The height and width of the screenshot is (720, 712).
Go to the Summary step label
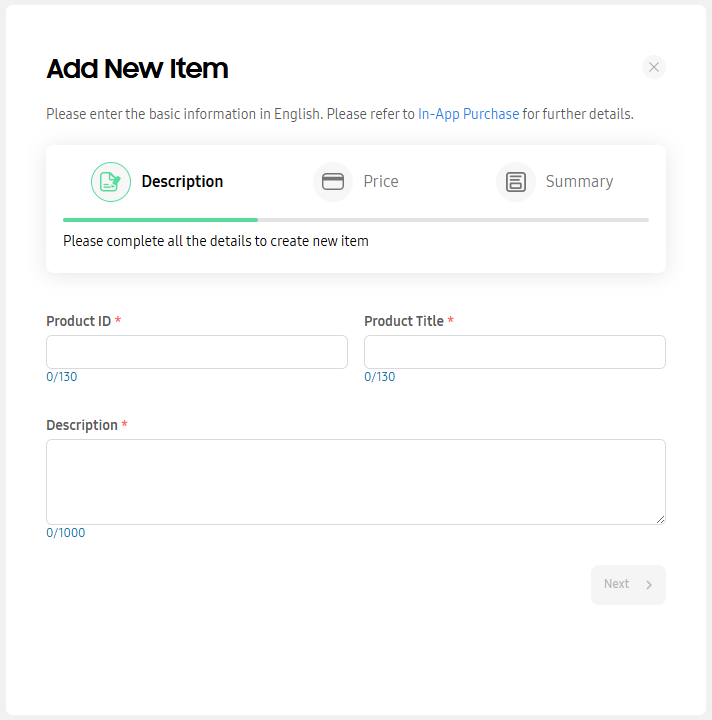(579, 182)
